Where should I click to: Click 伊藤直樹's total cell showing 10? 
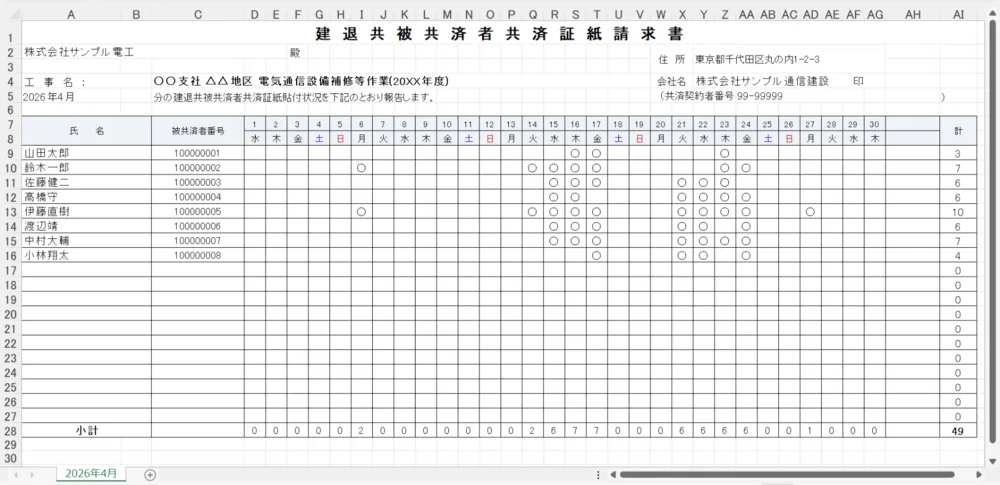957,212
